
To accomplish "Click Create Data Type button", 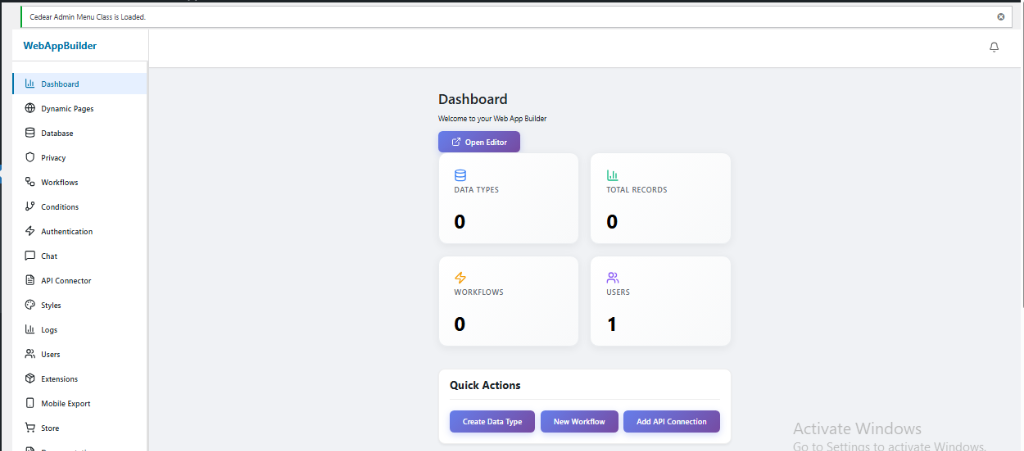I will (492, 422).
